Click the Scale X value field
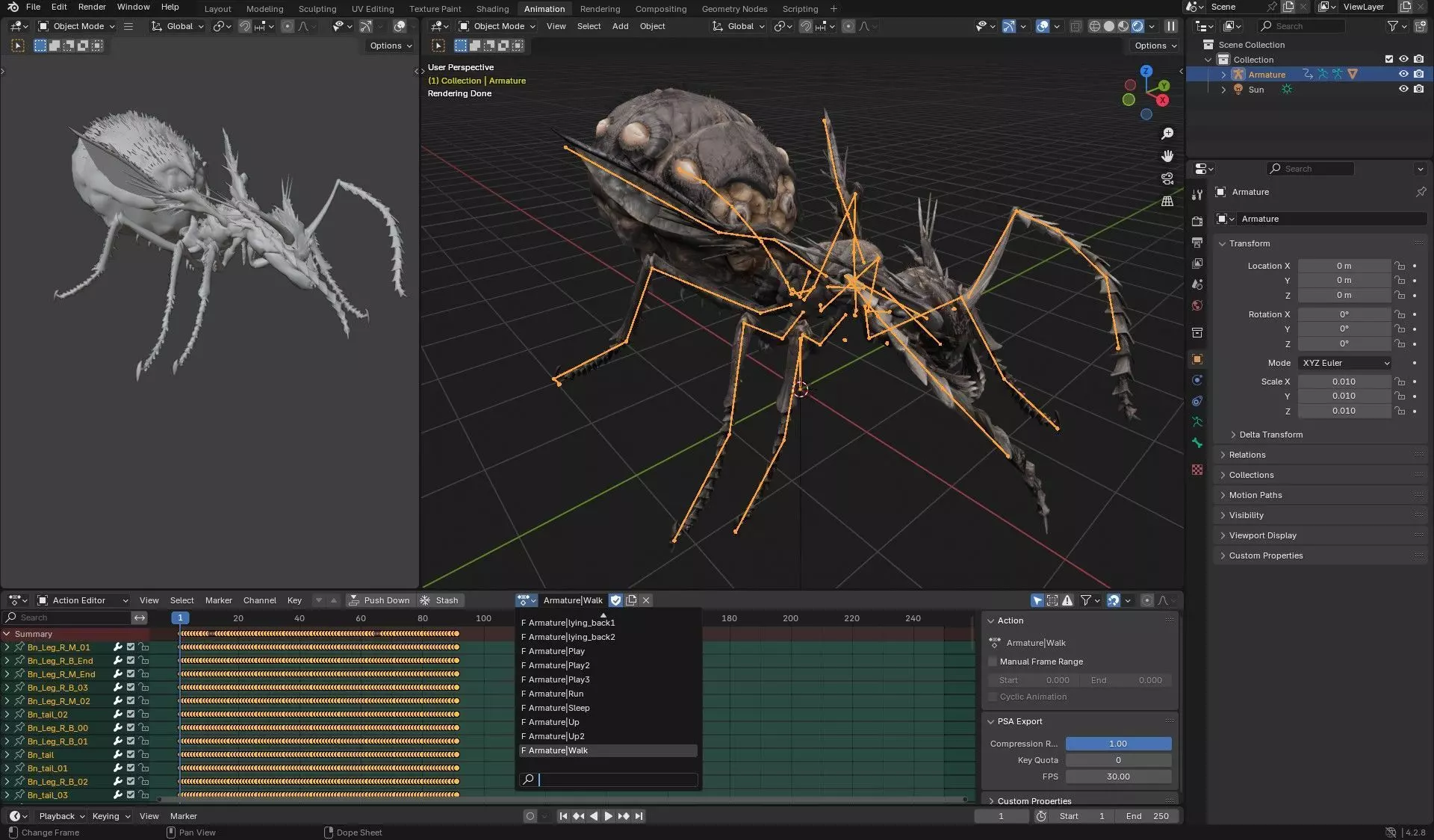This screenshot has width=1434, height=840. pyautogui.click(x=1344, y=382)
